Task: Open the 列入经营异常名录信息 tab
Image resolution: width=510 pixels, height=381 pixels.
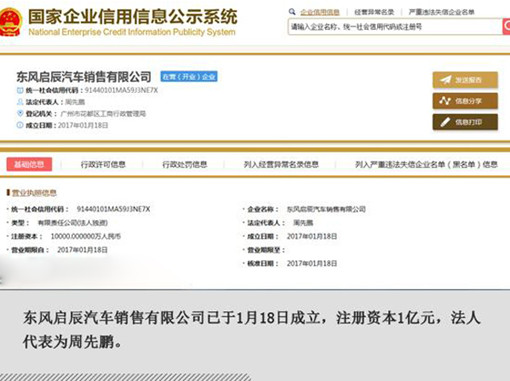Action: [281, 164]
